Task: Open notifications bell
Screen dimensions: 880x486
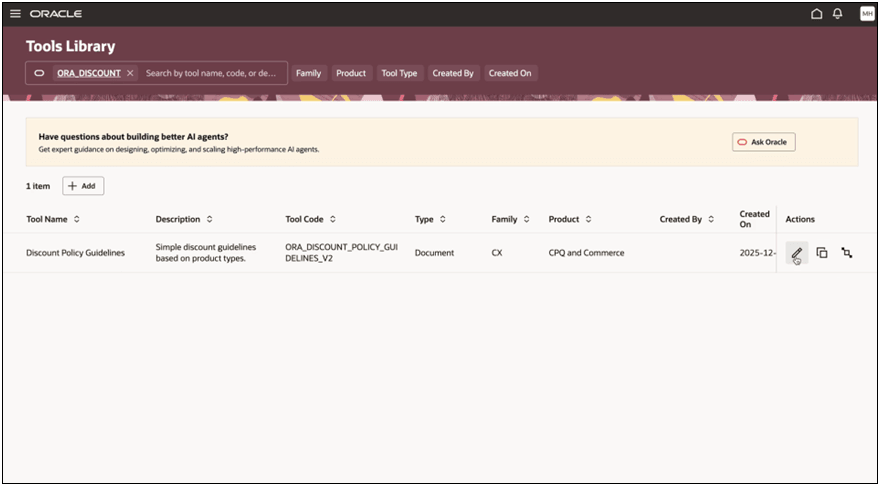Action: 837,13
